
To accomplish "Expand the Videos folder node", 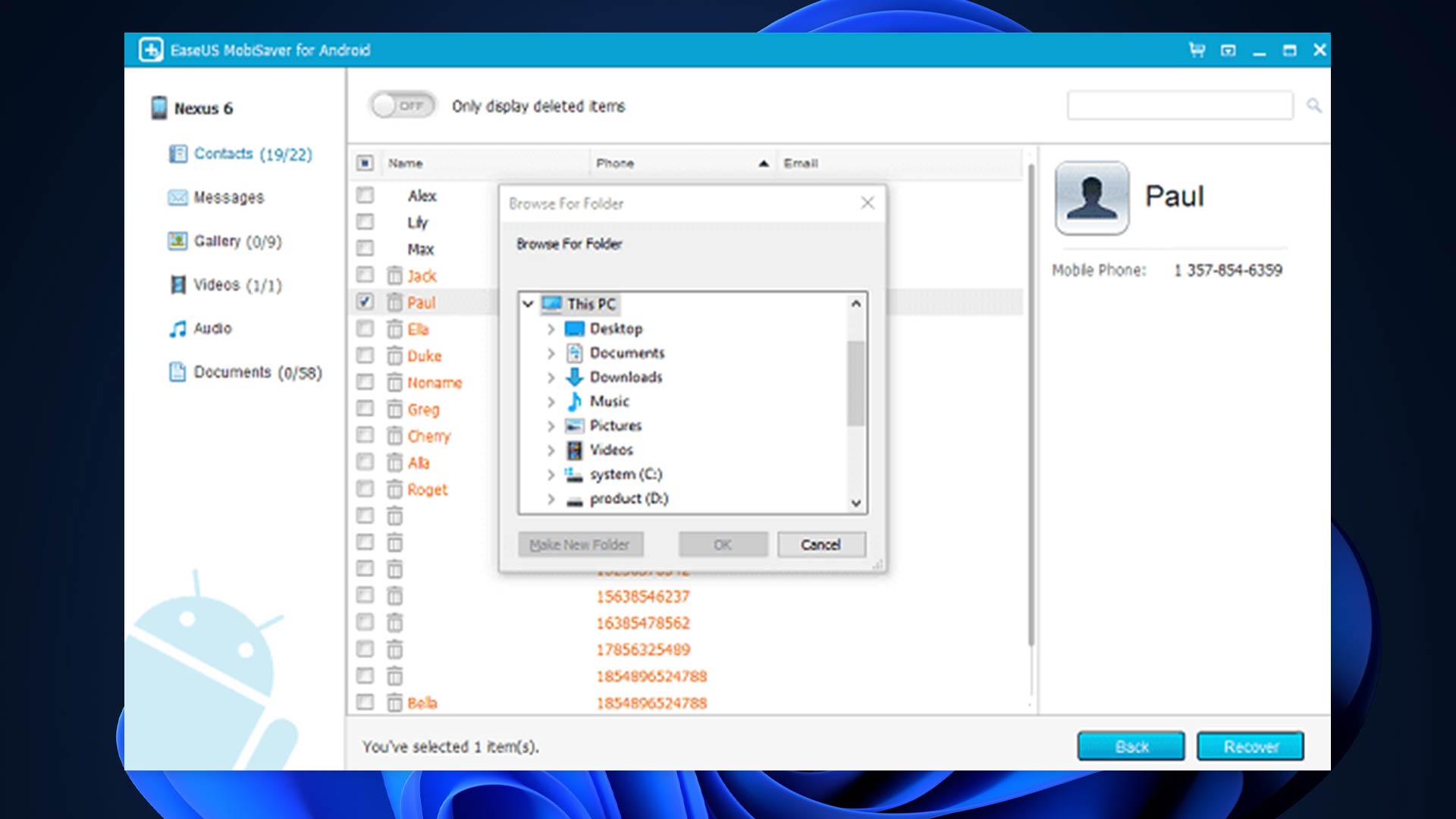I will point(551,450).
